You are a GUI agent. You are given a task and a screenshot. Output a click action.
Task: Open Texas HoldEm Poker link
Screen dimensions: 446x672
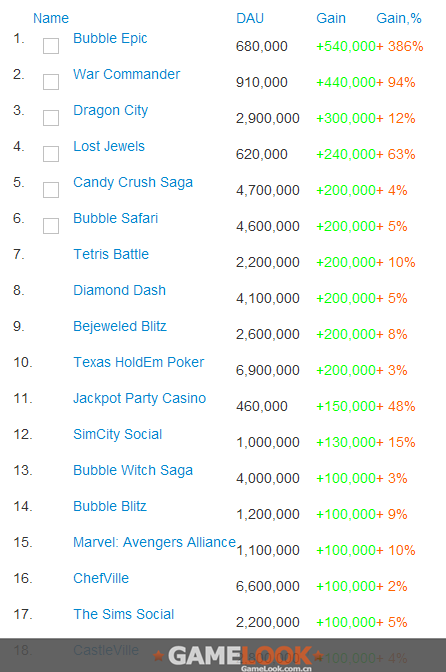click(139, 362)
